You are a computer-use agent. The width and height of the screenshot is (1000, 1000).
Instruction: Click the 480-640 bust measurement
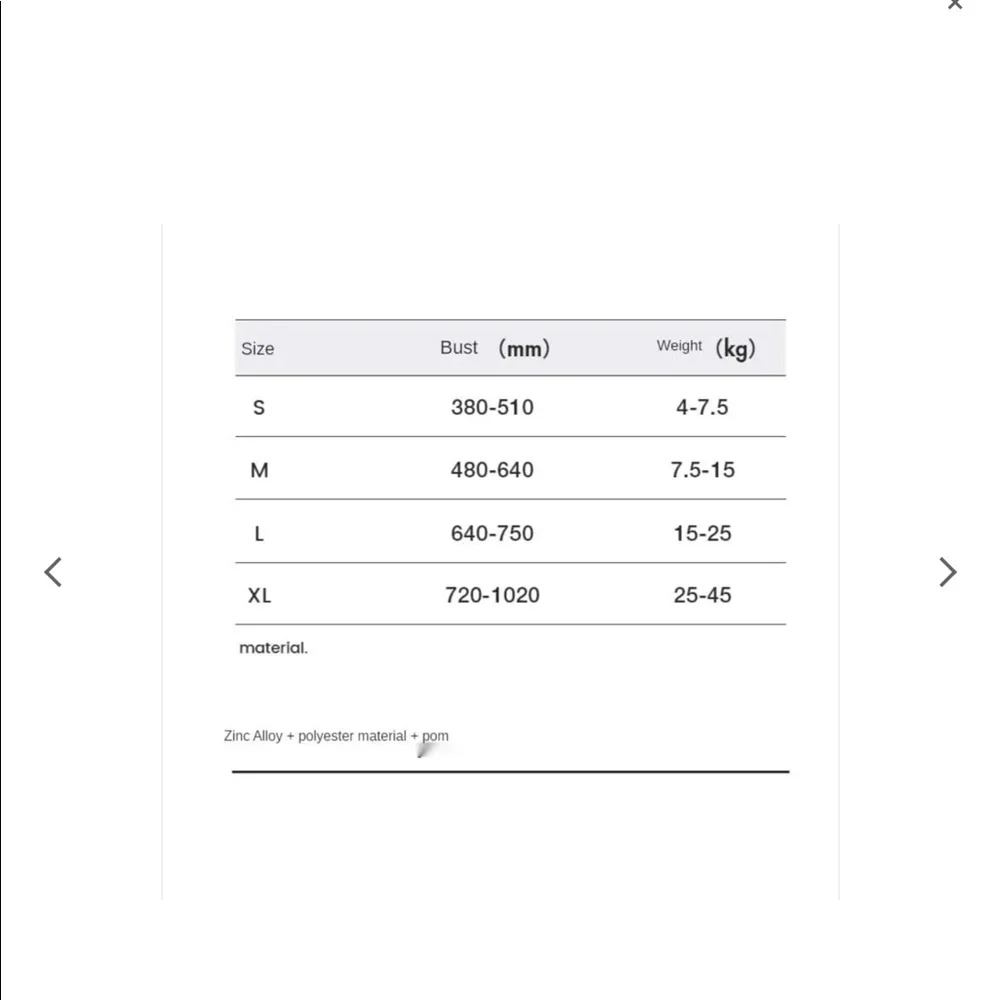click(x=492, y=470)
